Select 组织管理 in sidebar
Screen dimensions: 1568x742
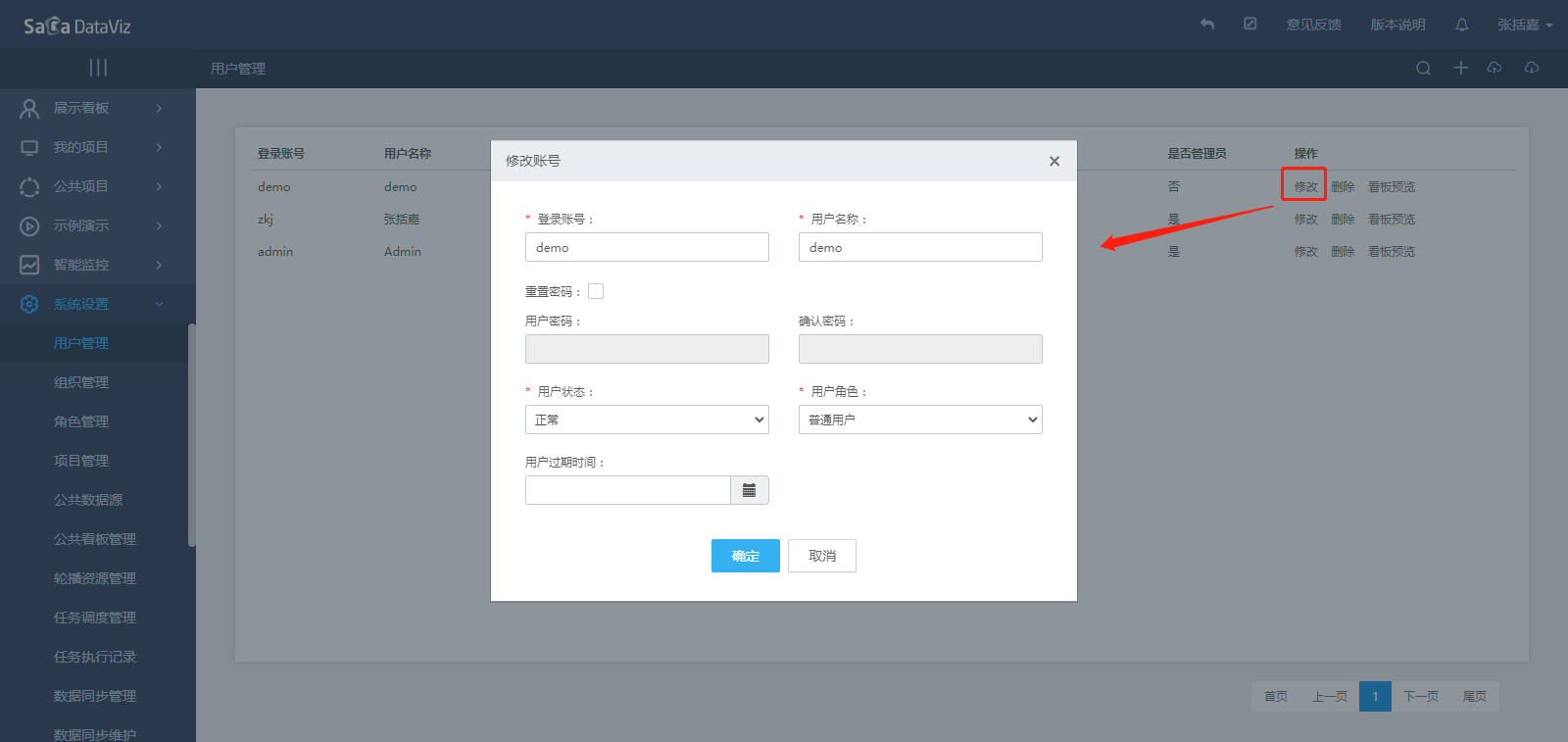81,382
